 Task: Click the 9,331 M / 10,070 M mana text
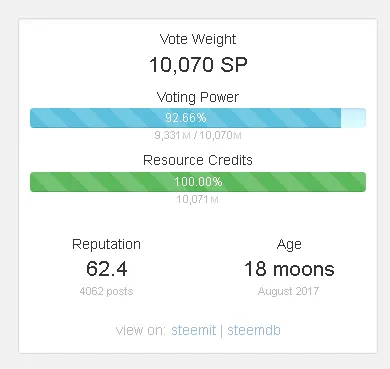198,135
